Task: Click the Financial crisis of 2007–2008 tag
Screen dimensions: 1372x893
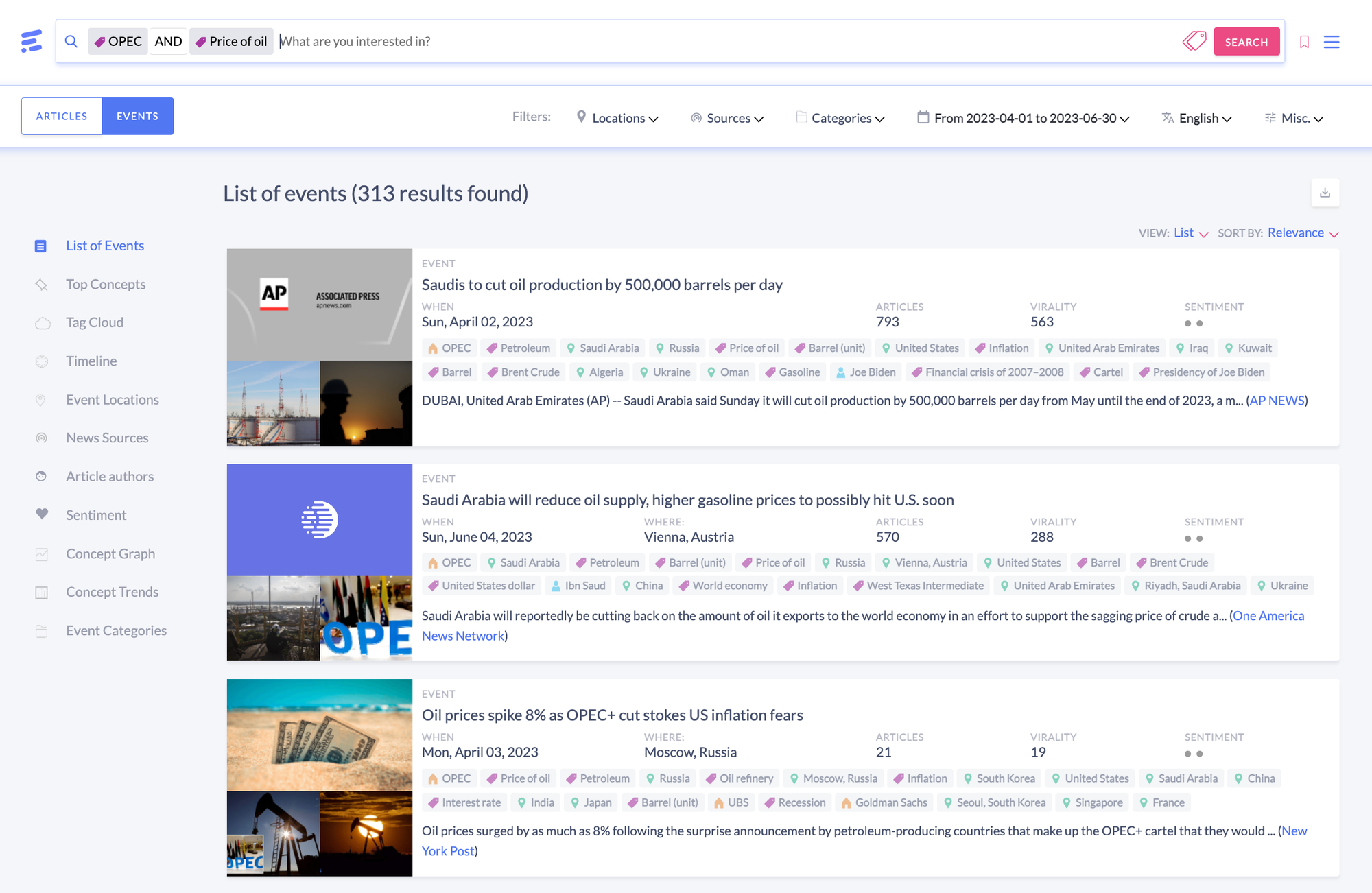Action: 987,372
